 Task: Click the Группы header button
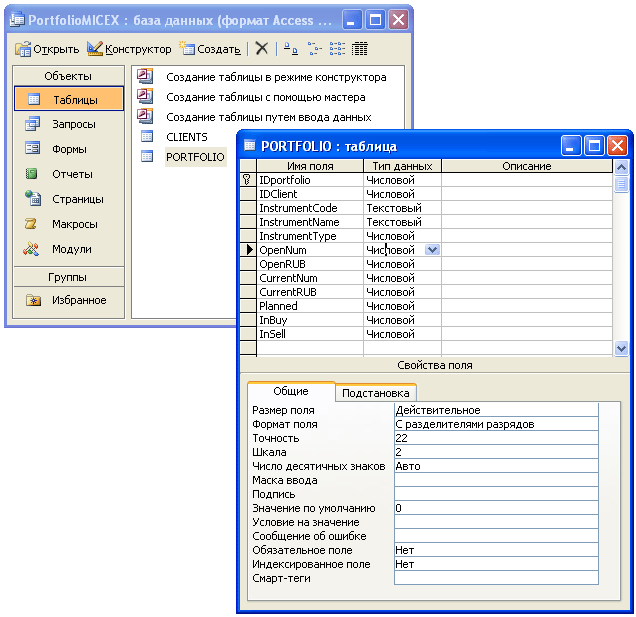tap(69, 277)
